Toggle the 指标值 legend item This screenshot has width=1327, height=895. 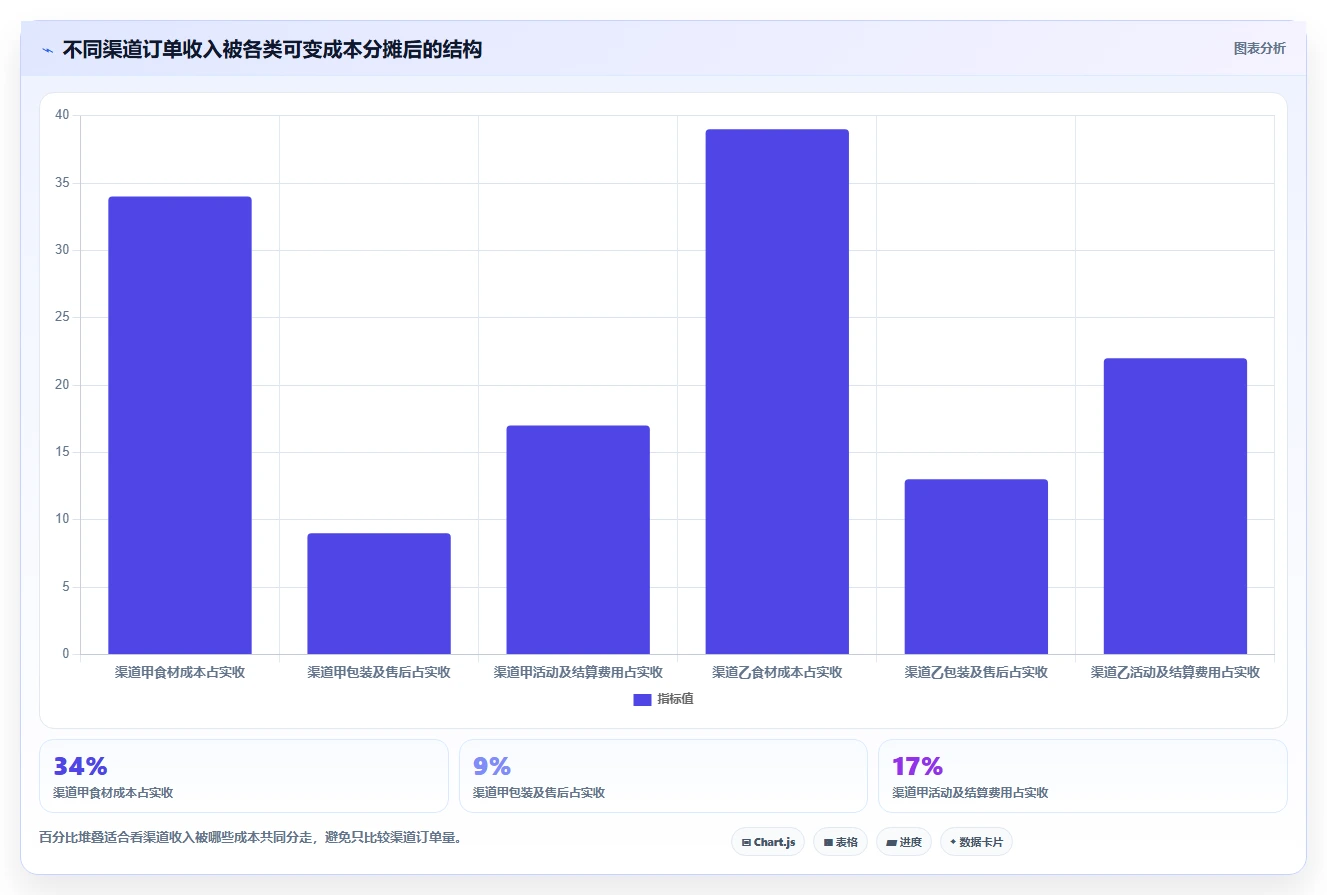tap(664, 699)
